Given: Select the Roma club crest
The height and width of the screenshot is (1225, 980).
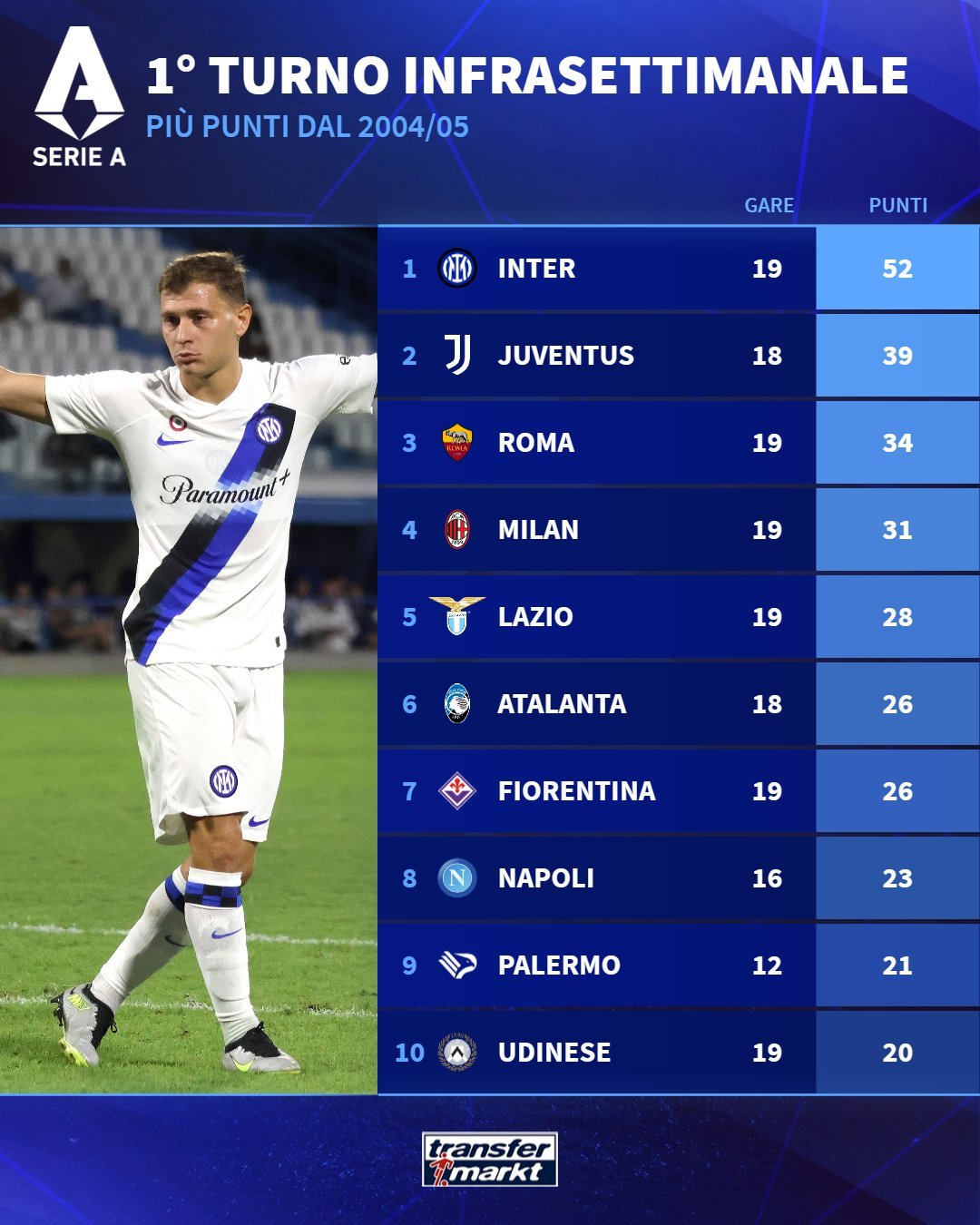Looking at the screenshot, I should pyautogui.click(x=457, y=443).
